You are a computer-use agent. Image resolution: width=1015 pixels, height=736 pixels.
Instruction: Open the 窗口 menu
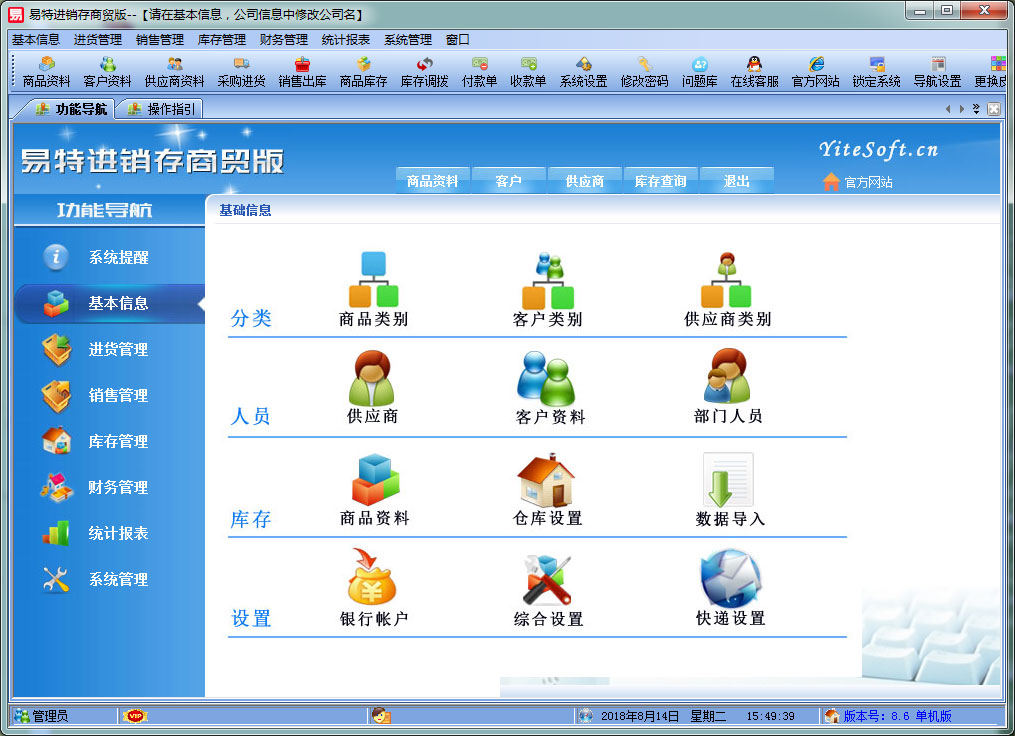(x=458, y=39)
